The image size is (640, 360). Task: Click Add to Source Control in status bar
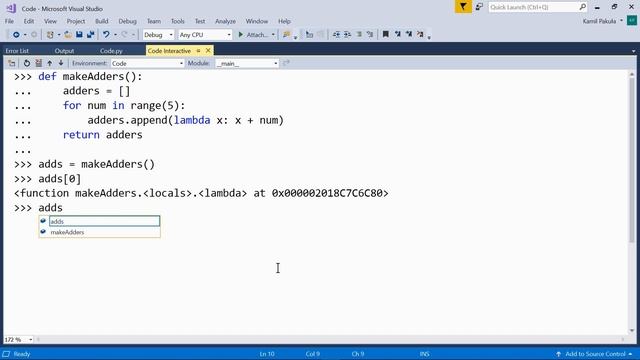[x=595, y=354]
